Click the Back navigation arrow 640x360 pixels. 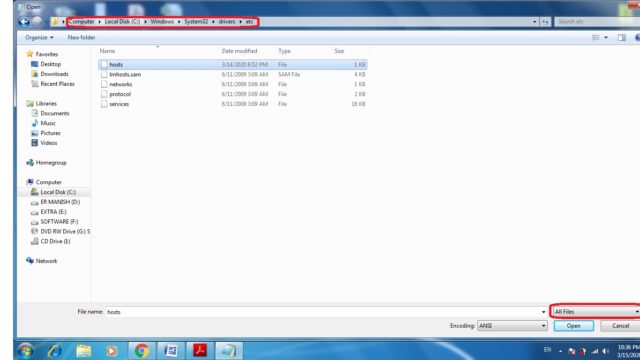pos(24,22)
